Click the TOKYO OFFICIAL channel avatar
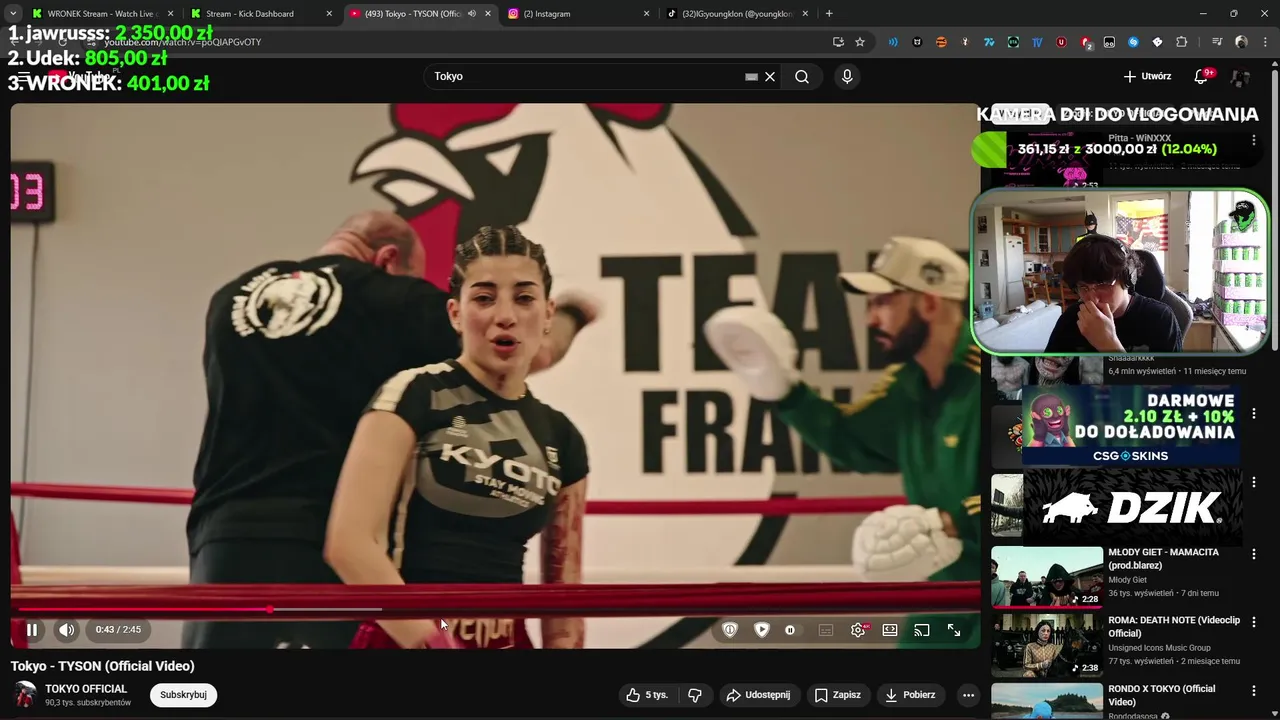 (25, 695)
